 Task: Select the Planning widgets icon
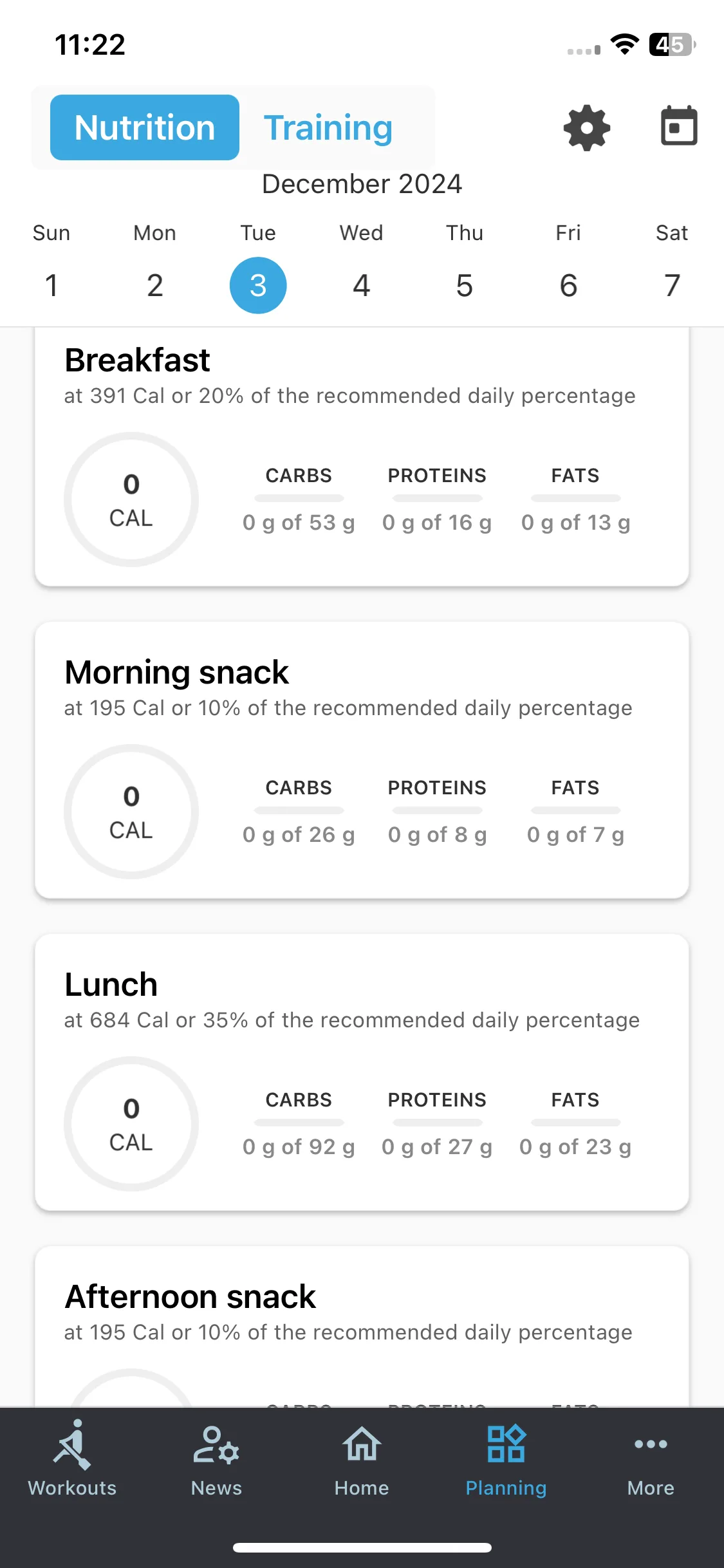point(506,1443)
